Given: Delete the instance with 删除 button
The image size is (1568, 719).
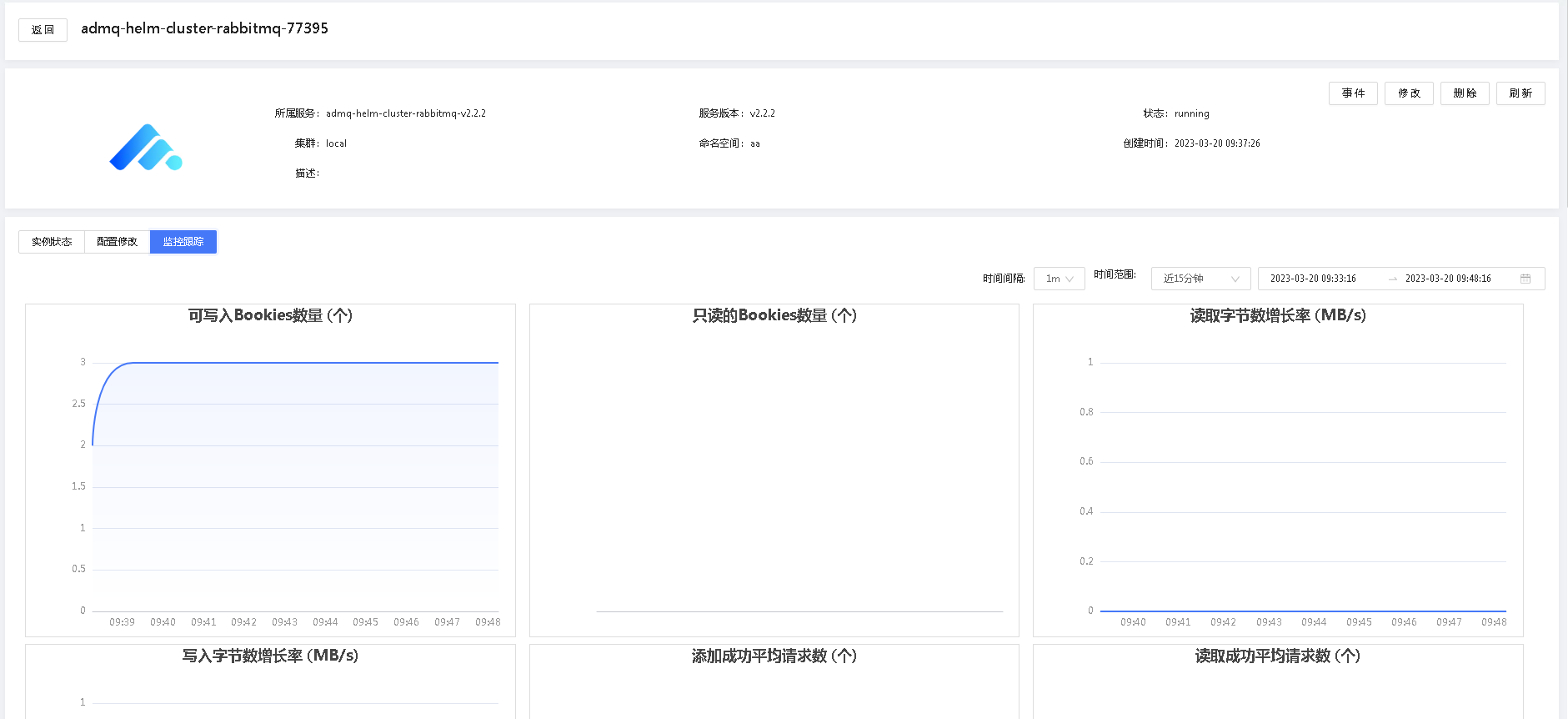Looking at the screenshot, I should [x=1464, y=93].
